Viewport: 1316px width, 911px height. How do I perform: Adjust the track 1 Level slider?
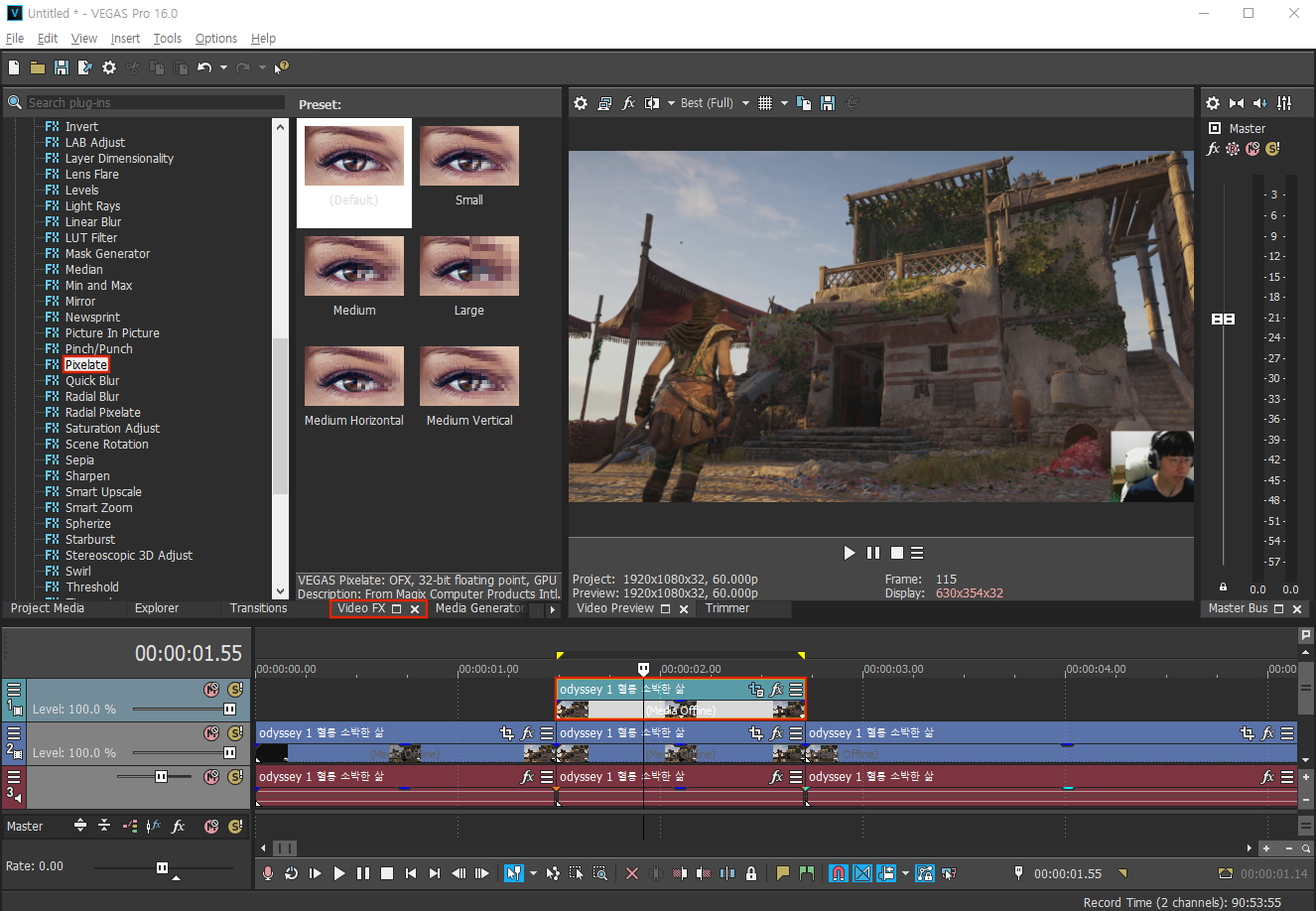point(230,709)
